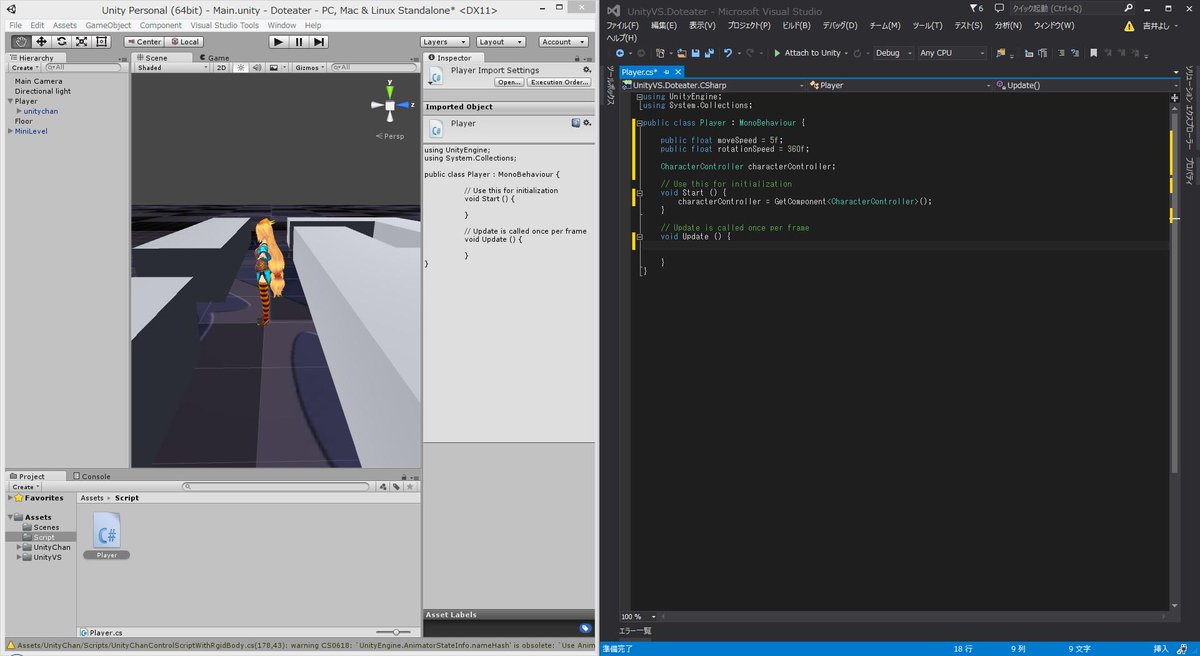Toggle the Center pivot mode button
Viewport: 1200px width, 656px height.
coord(144,42)
